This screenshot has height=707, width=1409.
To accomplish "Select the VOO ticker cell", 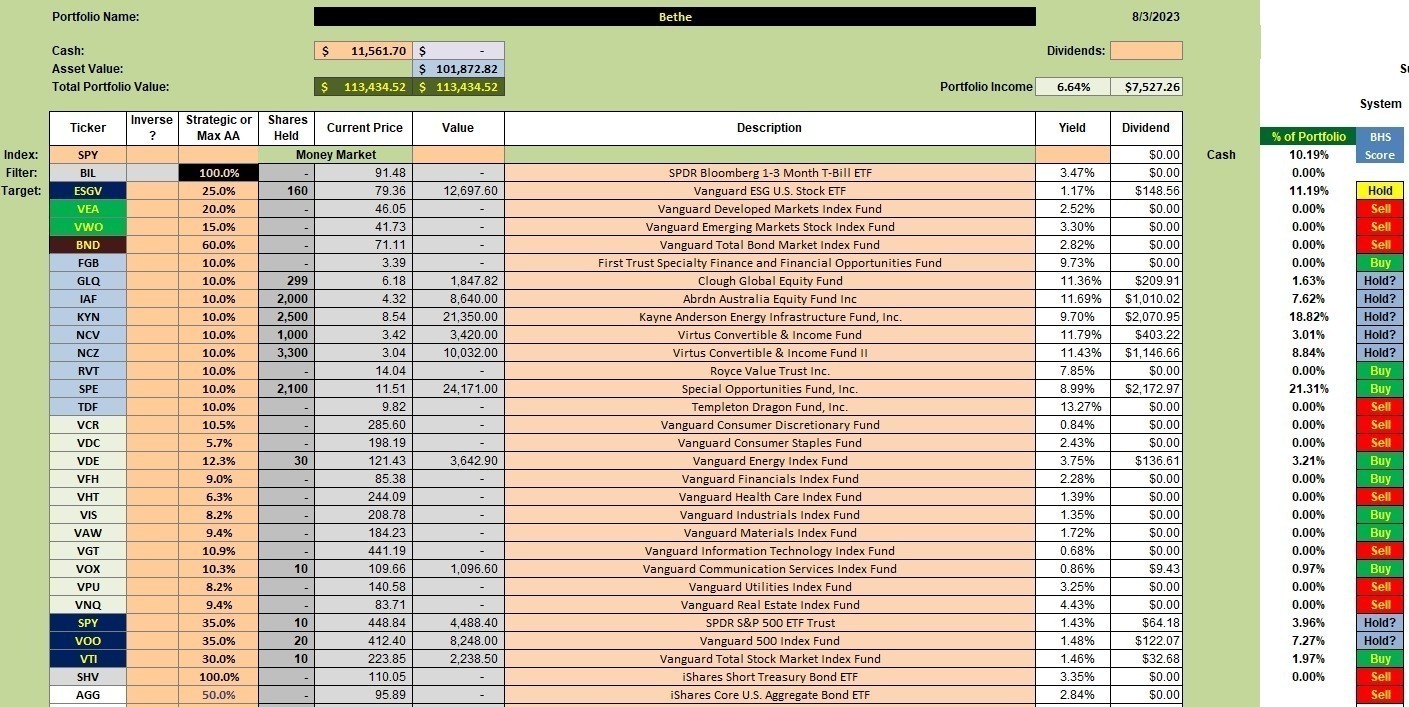I will 88,641.
